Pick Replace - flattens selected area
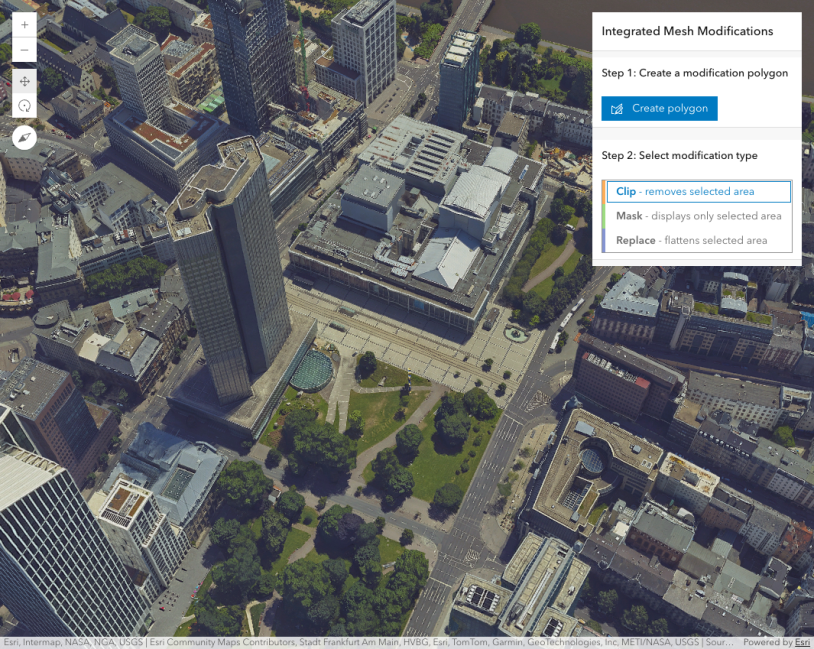The width and height of the screenshot is (814, 649). [698, 240]
